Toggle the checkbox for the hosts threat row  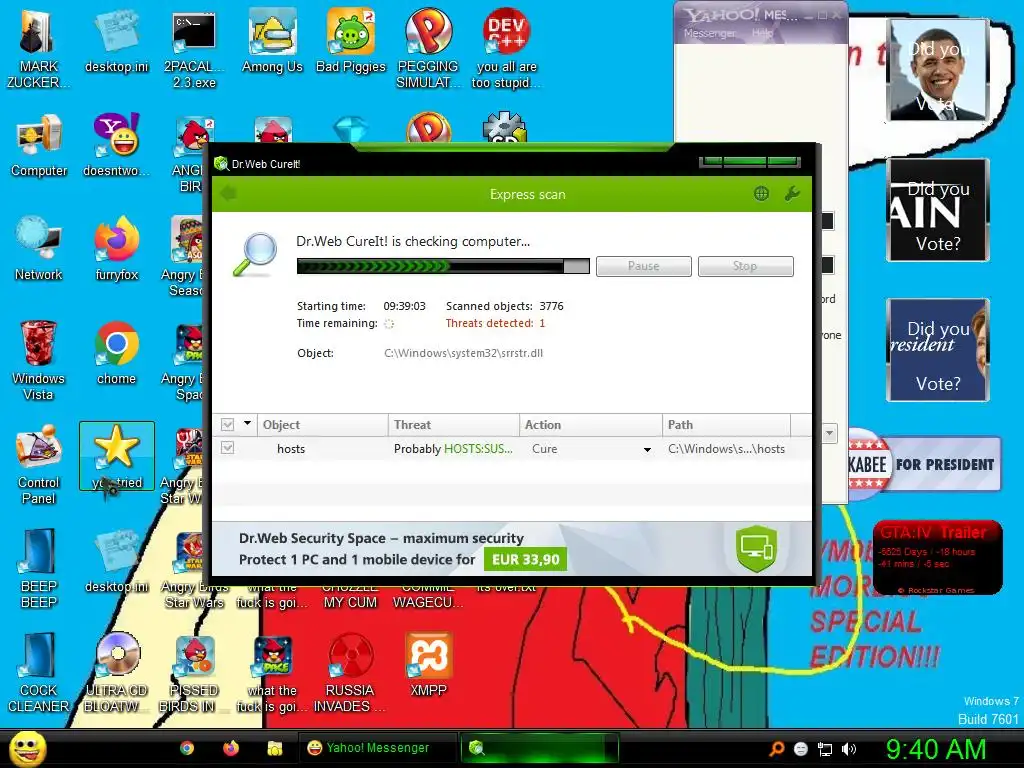coord(227,448)
